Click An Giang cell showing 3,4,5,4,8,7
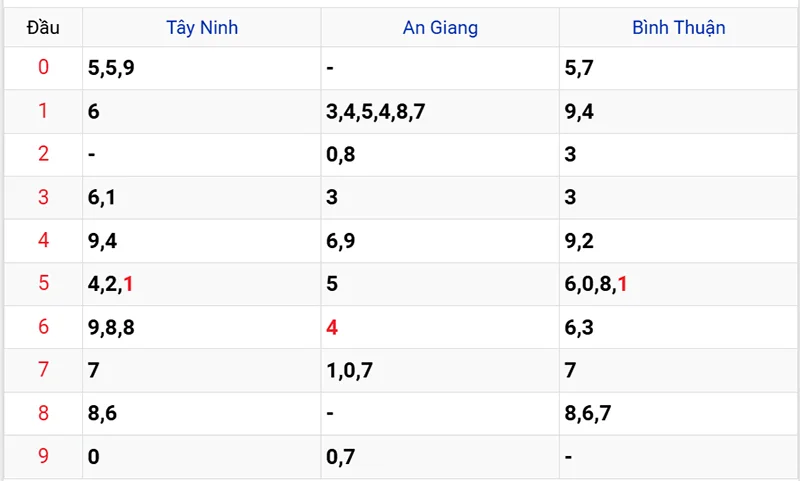Screen dimensions: 800x481 click(440, 112)
